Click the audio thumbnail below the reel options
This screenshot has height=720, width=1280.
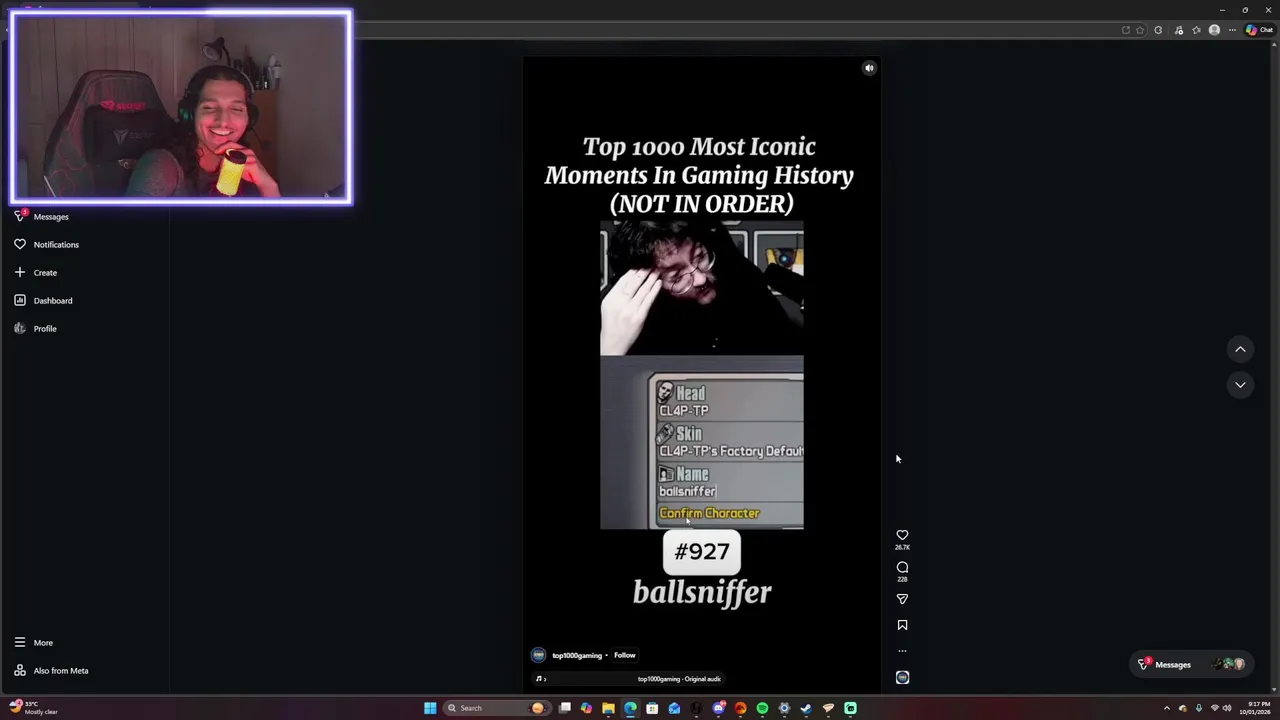tap(902, 677)
